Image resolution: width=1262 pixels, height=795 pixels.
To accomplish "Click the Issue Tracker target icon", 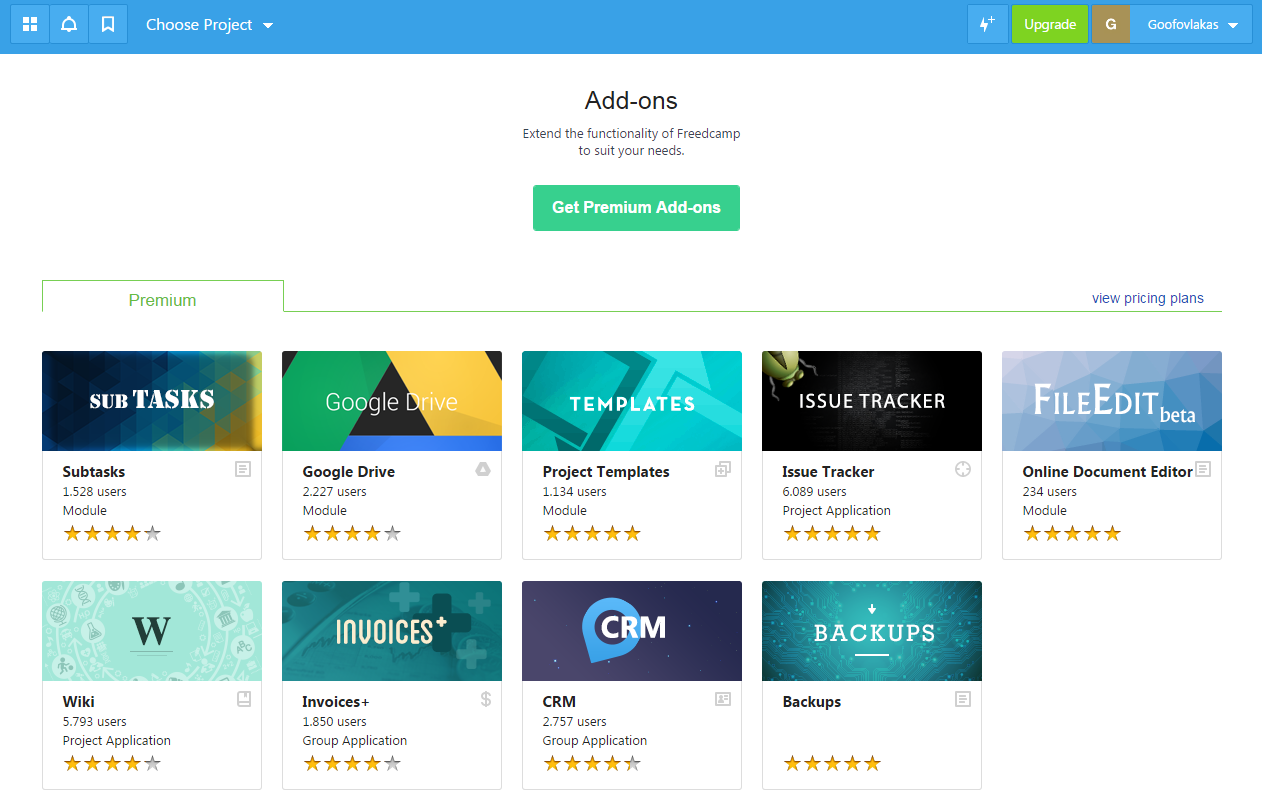I will click(963, 469).
